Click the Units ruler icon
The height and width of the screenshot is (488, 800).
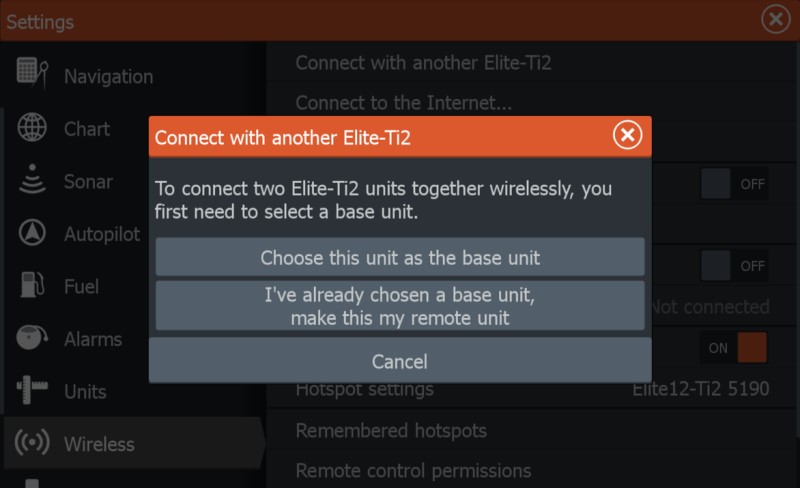[32, 391]
